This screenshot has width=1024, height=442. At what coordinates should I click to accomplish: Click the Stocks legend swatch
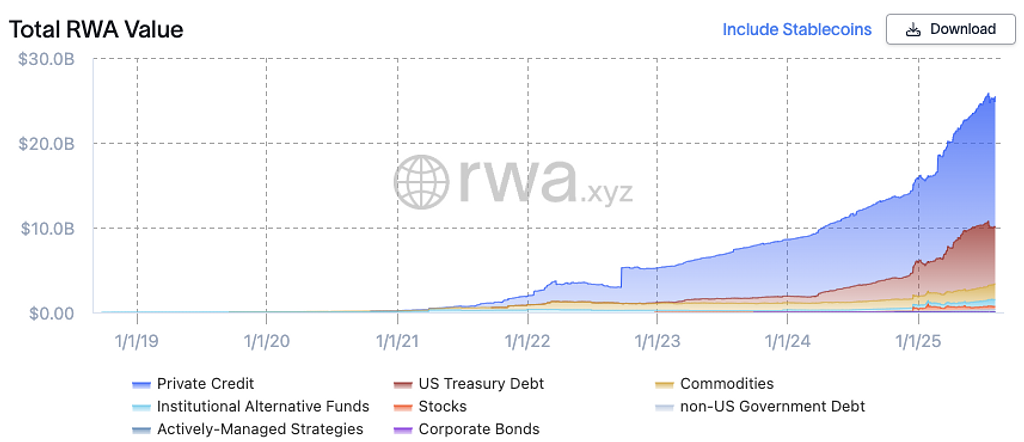click(402, 407)
